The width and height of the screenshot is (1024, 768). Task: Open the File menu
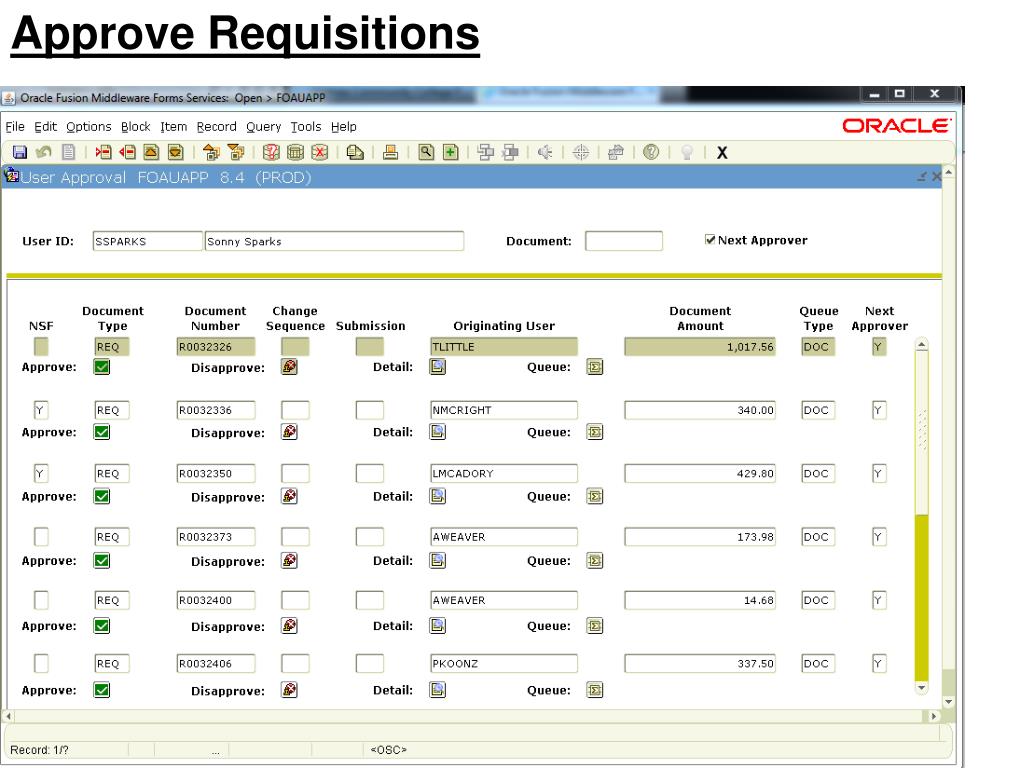(x=15, y=127)
